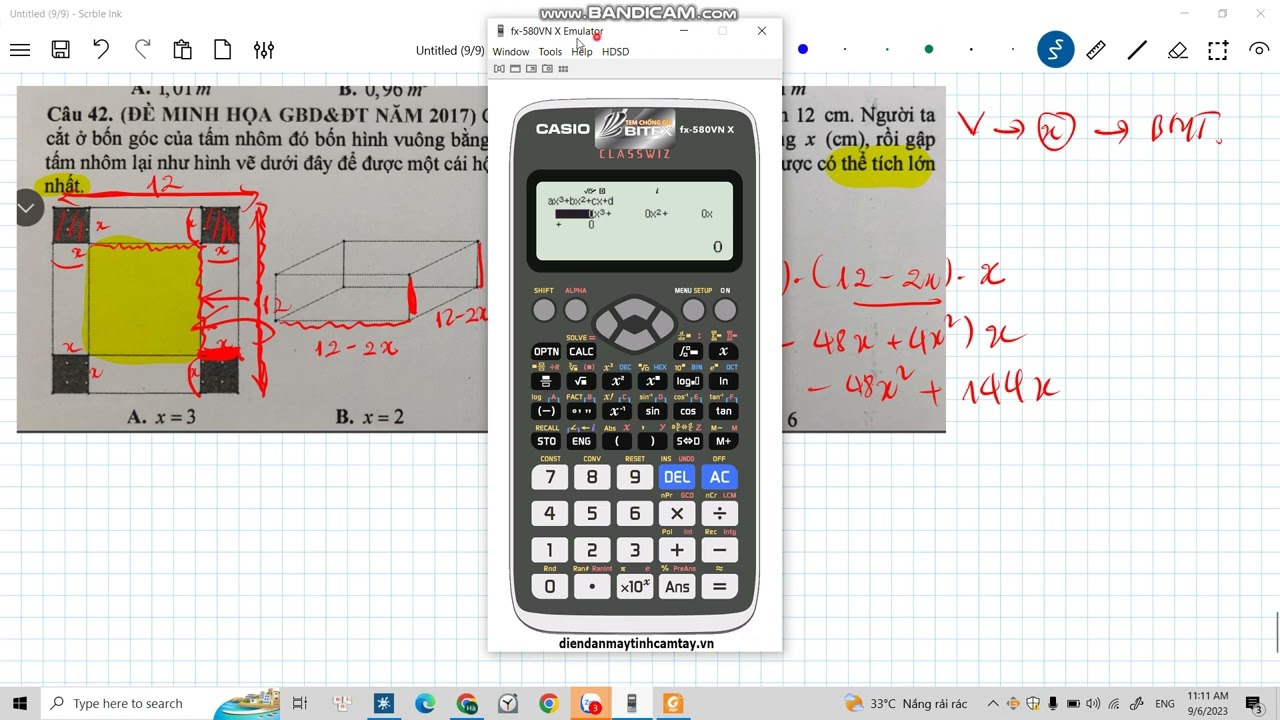Open the Scrble Ink hamburger menu
Viewport: 1280px width, 720px height.
(20, 50)
